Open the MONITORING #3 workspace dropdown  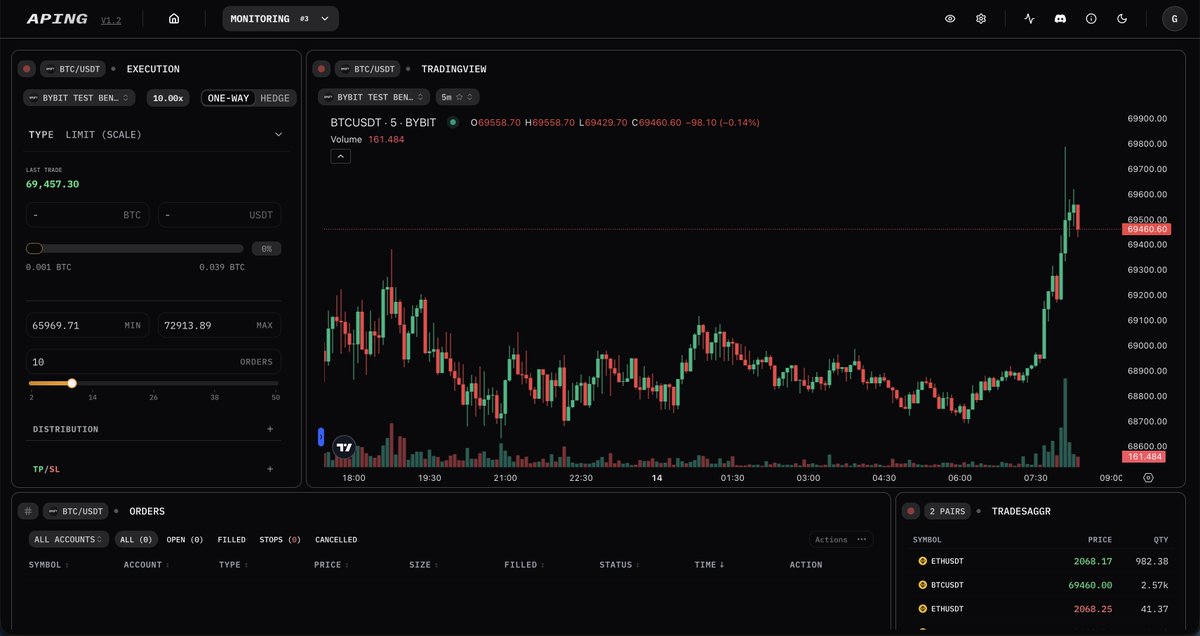coord(280,18)
